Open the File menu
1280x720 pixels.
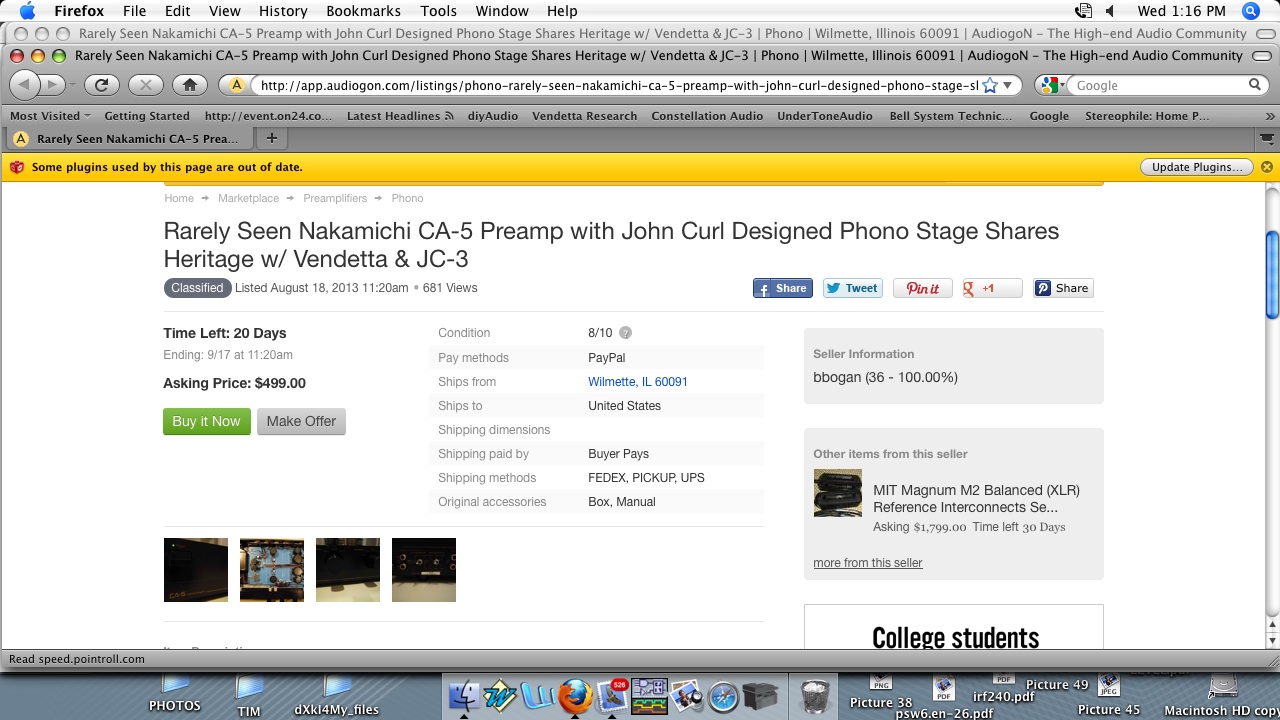tap(134, 11)
